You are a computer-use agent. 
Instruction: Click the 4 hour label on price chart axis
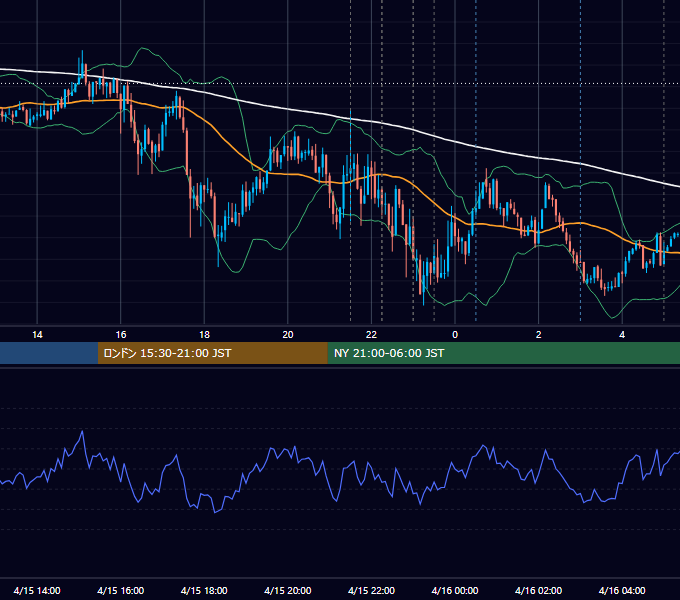pyautogui.click(x=622, y=335)
